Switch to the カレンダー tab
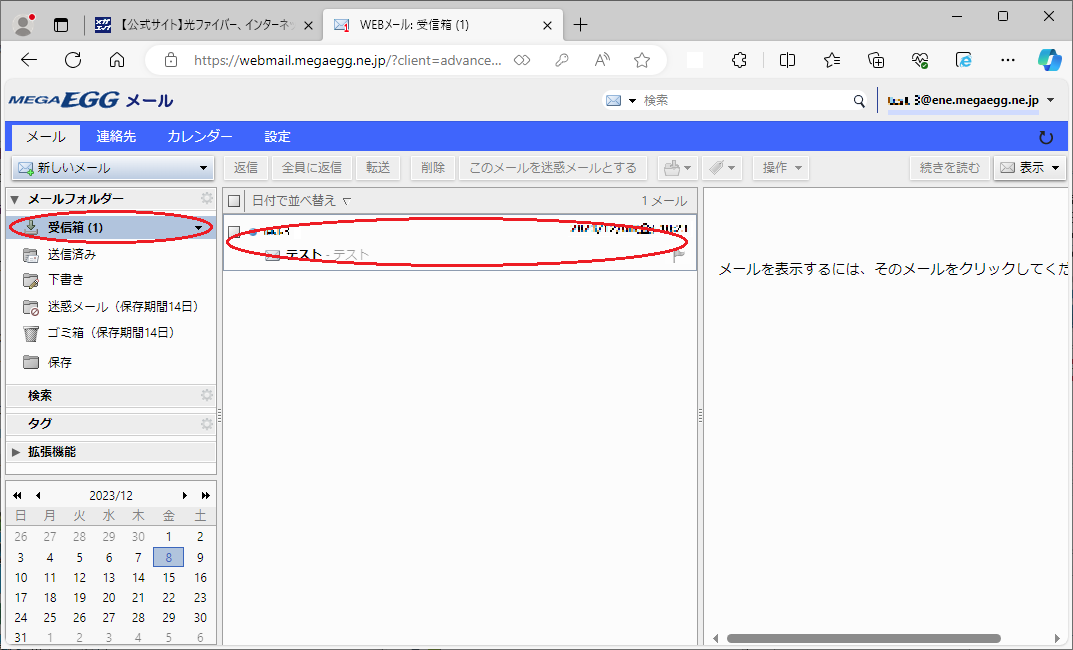1073x650 pixels. [200, 137]
